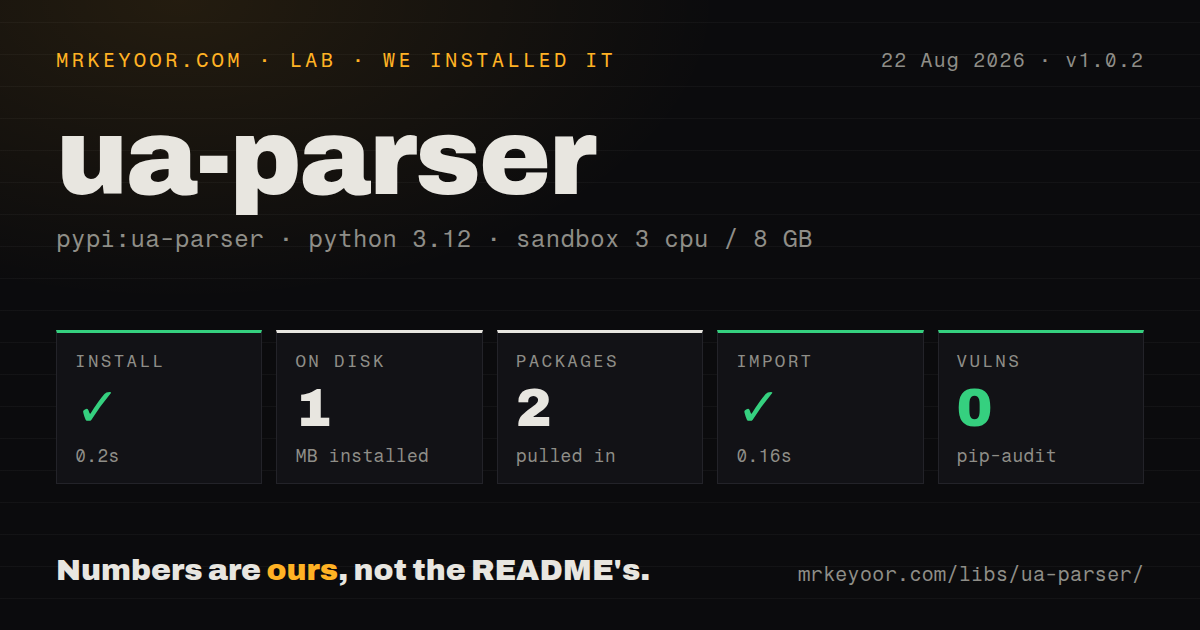Click the "VULNS" card label
The height and width of the screenshot is (630, 1200).
click(x=988, y=362)
